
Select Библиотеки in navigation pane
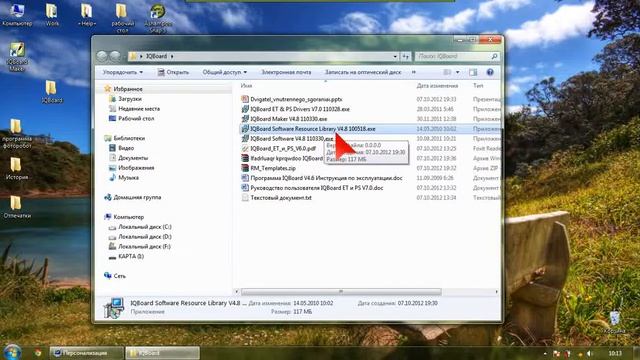click(129, 138)
